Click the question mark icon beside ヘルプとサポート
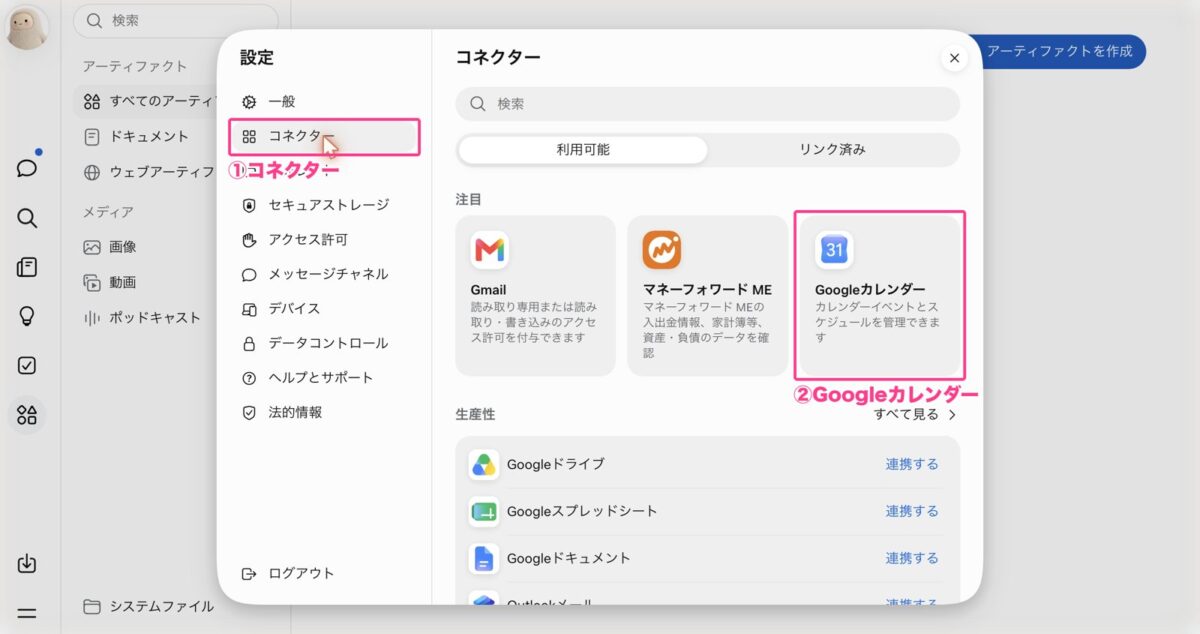 [x=250, y=378]
